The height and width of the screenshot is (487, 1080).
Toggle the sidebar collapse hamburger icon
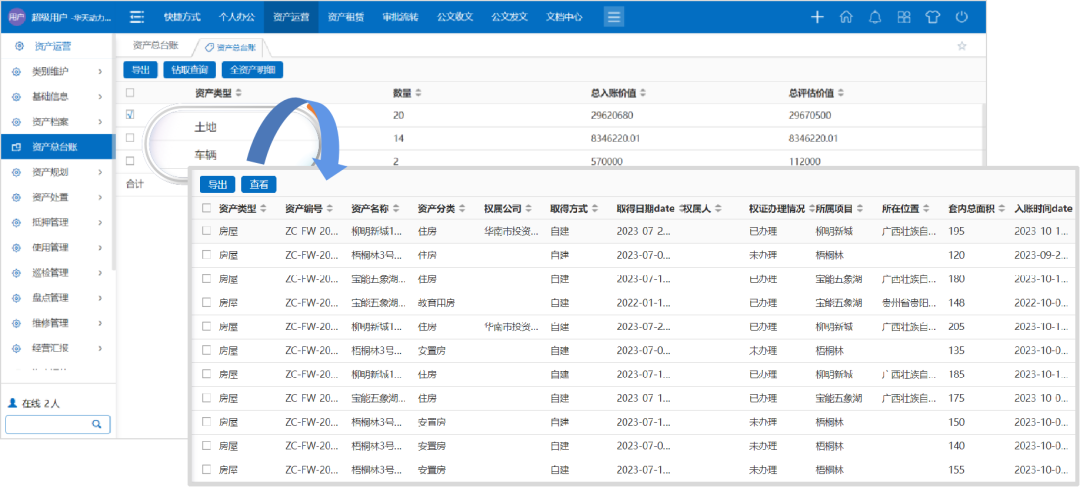click(x=137, y=17)
